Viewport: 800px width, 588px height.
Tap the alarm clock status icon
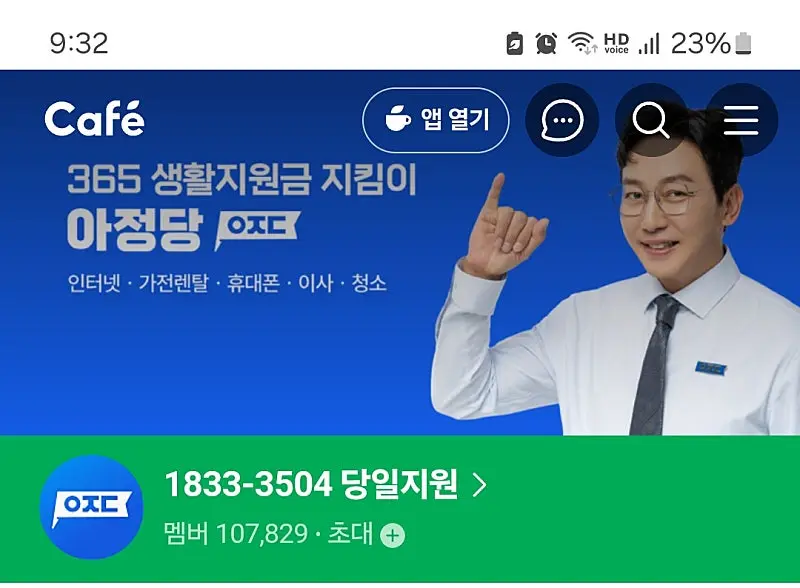[546, 43]
